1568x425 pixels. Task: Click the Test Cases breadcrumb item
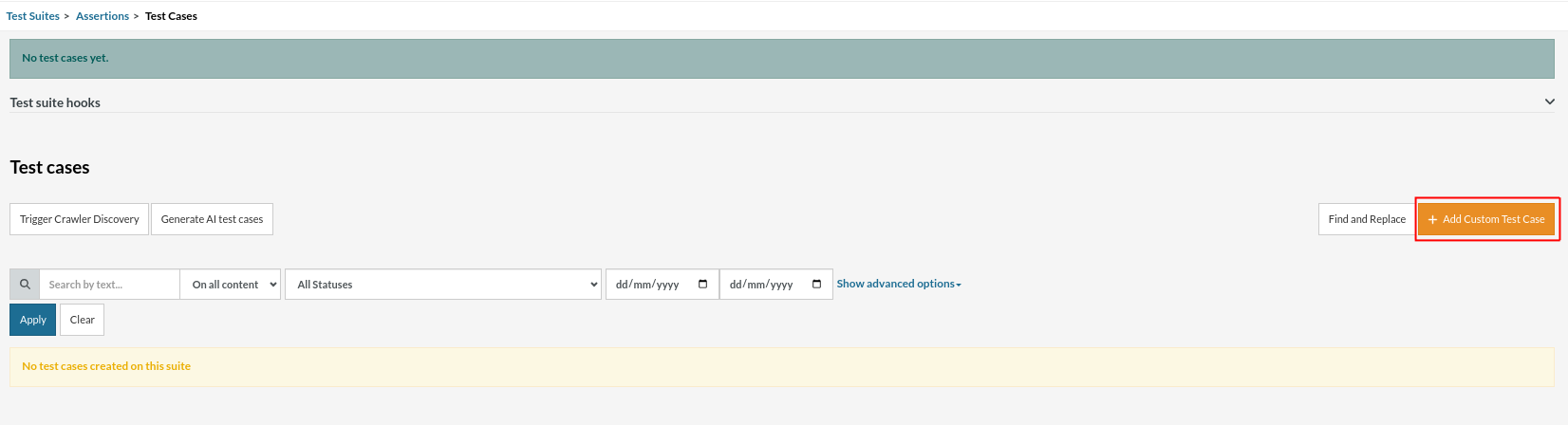[171, 16]
